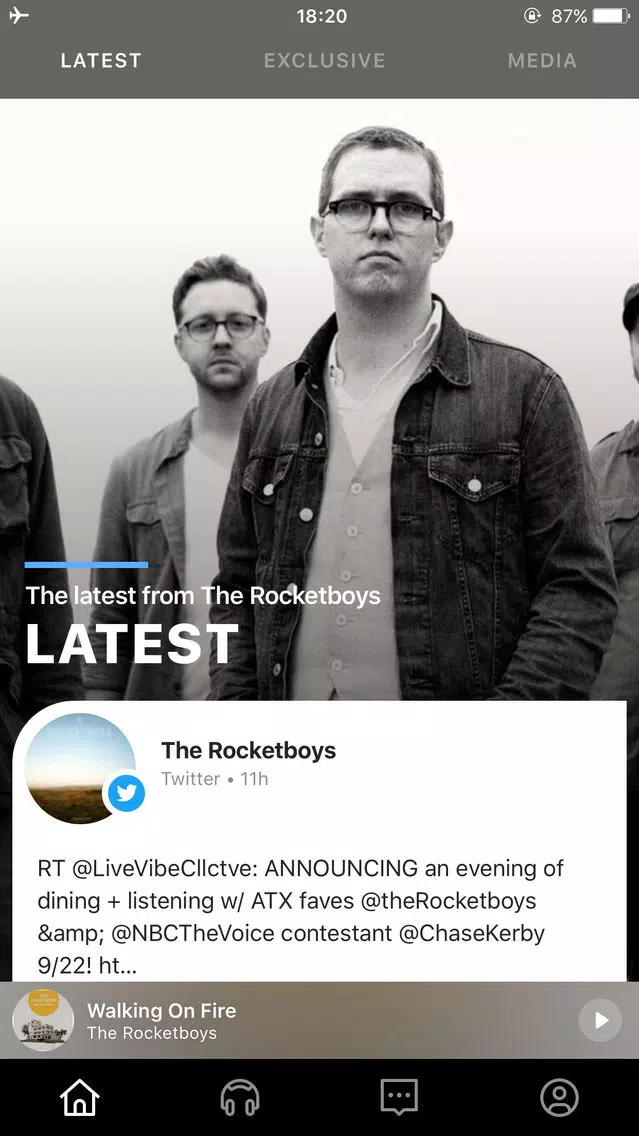Open The Rocketboys profile avatar
Screen dimensions: 639x1136
80,769
